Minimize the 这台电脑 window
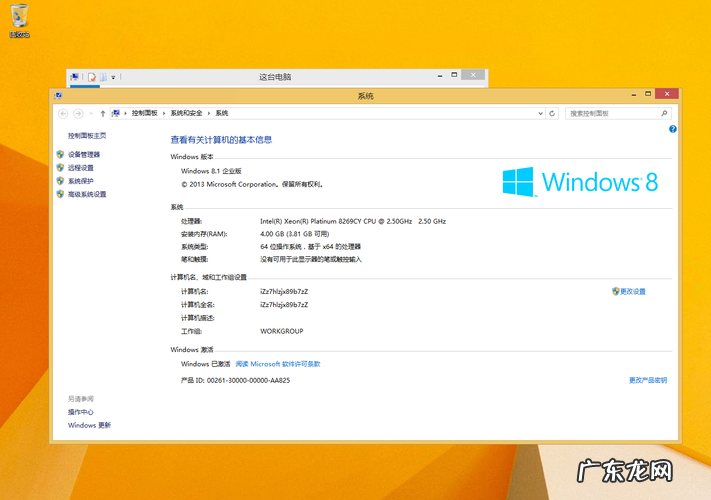 [440, 76]
